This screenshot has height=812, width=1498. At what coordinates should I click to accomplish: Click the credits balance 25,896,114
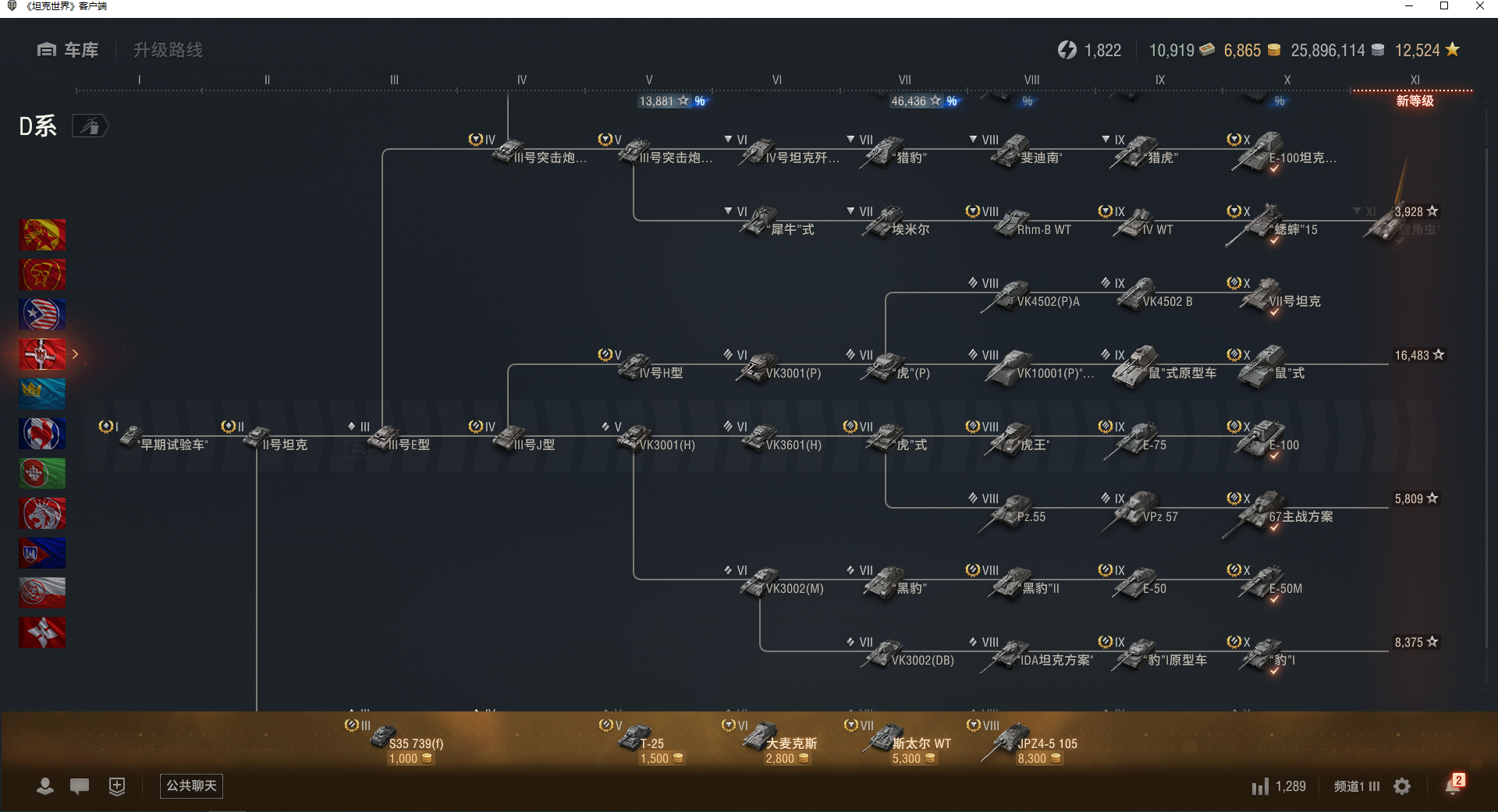coord(1337,51)
